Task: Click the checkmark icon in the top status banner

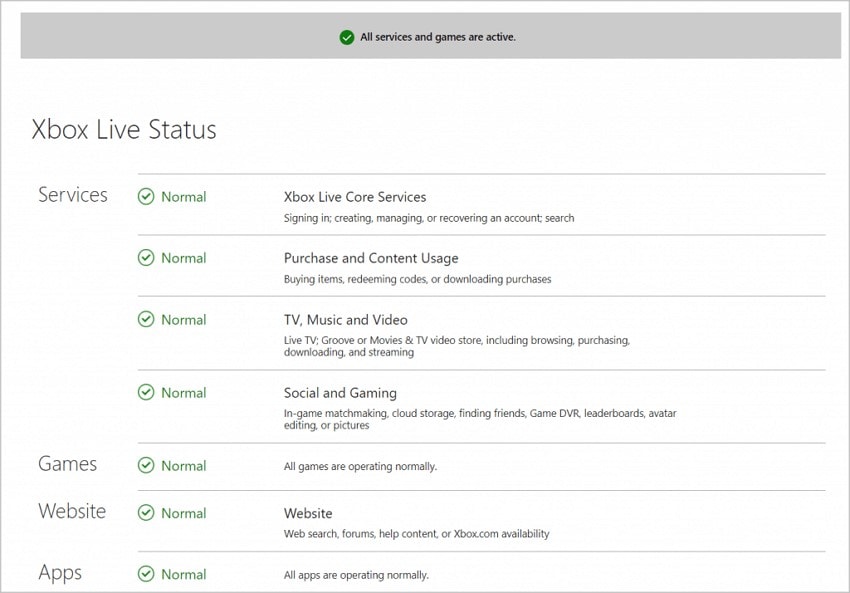Action: pyautogui.click(x=347, y=36)
